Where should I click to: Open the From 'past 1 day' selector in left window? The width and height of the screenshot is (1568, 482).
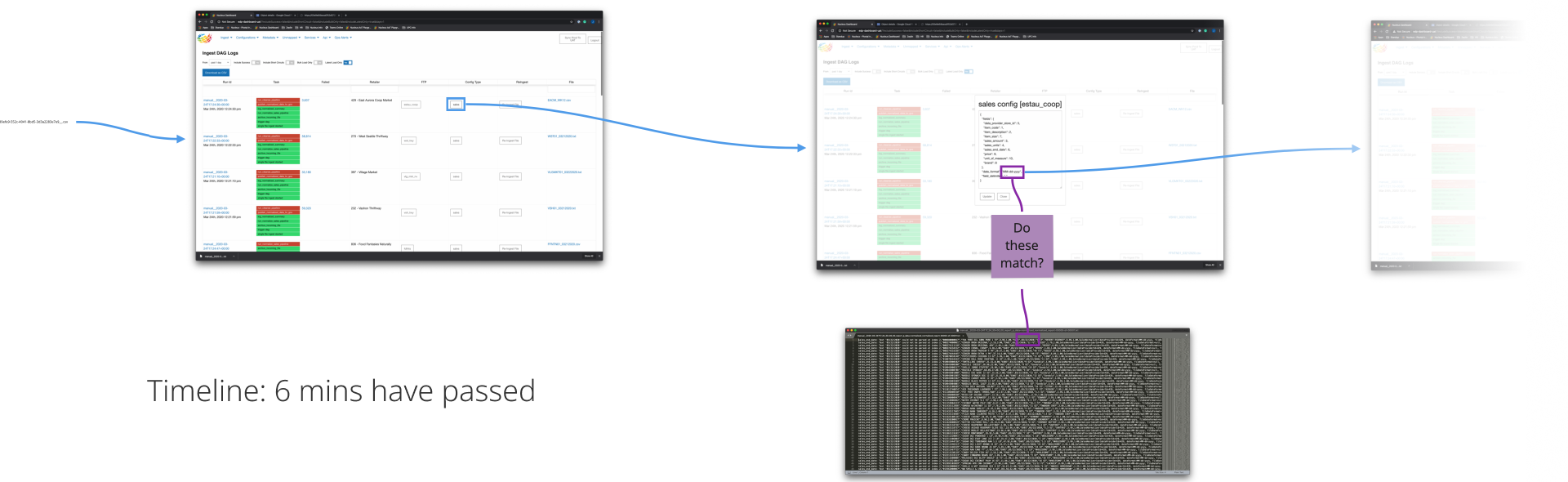tap(220, 63)
